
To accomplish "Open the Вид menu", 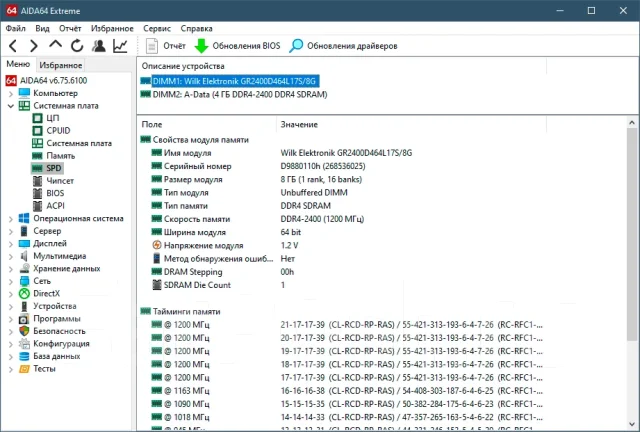I will (x=42, y=29).
